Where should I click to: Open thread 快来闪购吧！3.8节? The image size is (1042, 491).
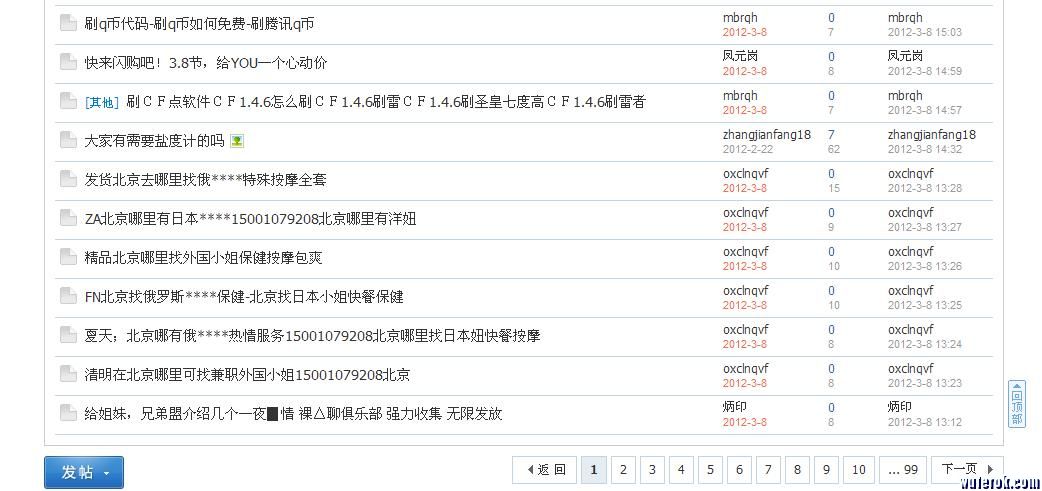pos(206,63)
